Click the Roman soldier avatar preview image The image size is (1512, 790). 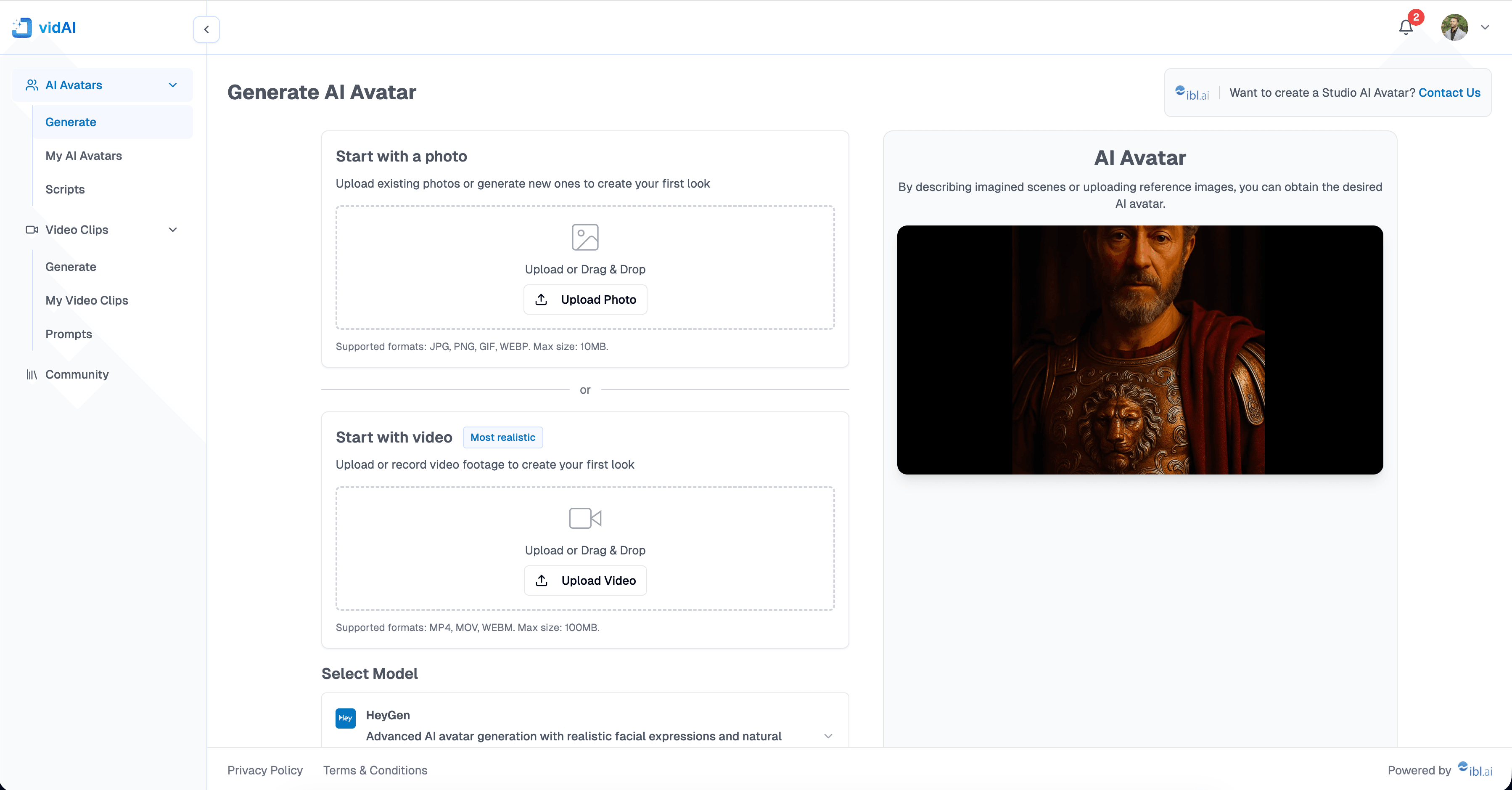tap(1139, 350)
